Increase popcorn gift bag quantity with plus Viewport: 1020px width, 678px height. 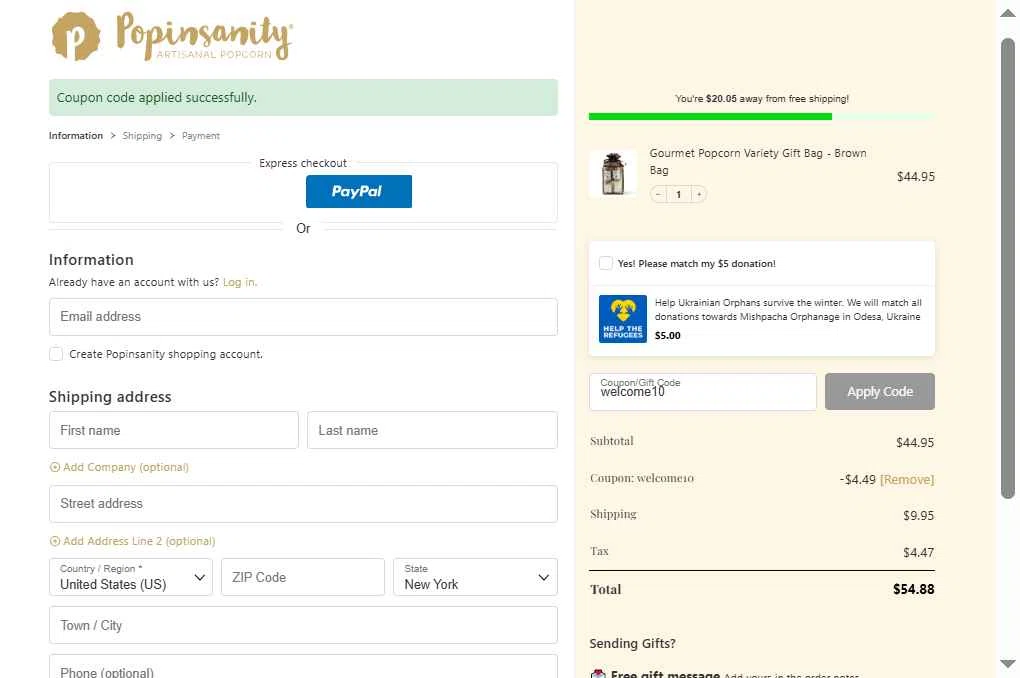[x=699, y=194]
